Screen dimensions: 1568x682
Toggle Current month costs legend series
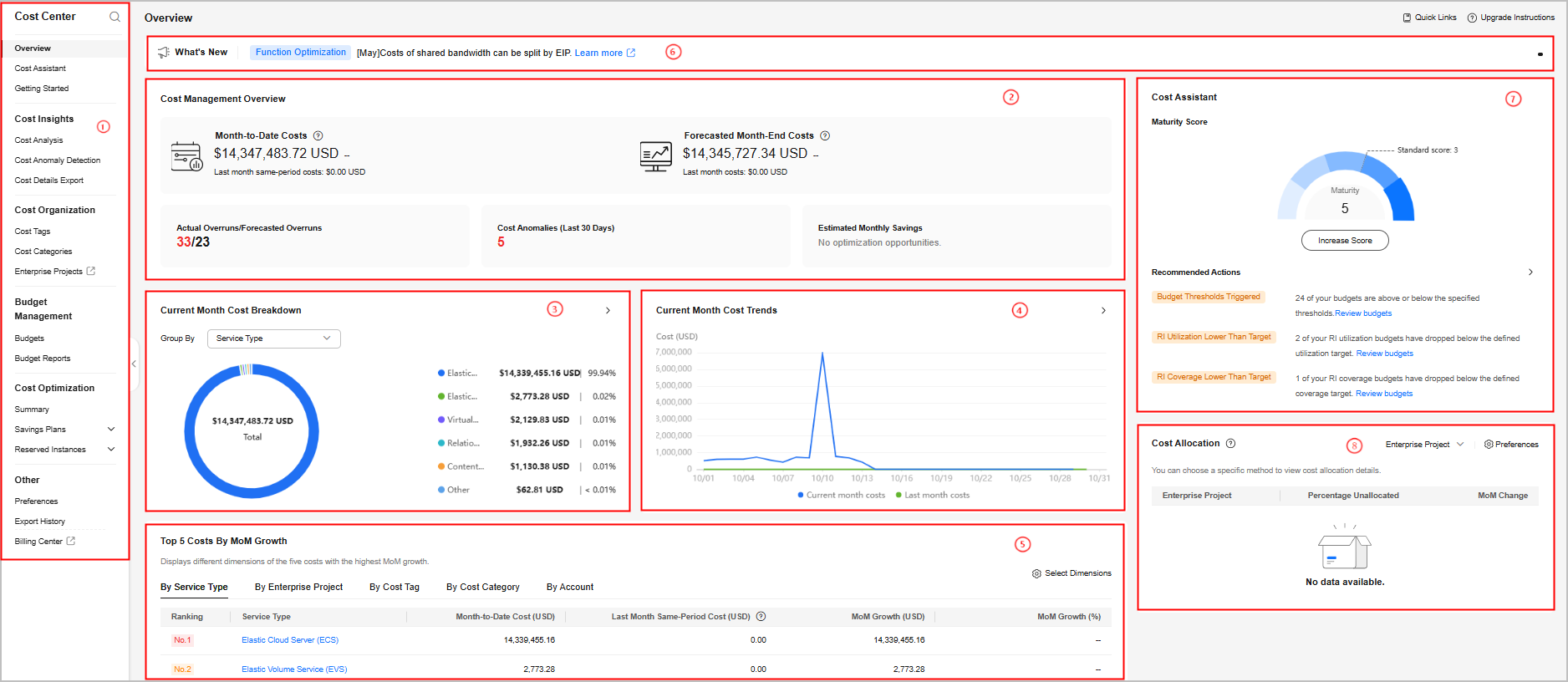coord(841,495)
